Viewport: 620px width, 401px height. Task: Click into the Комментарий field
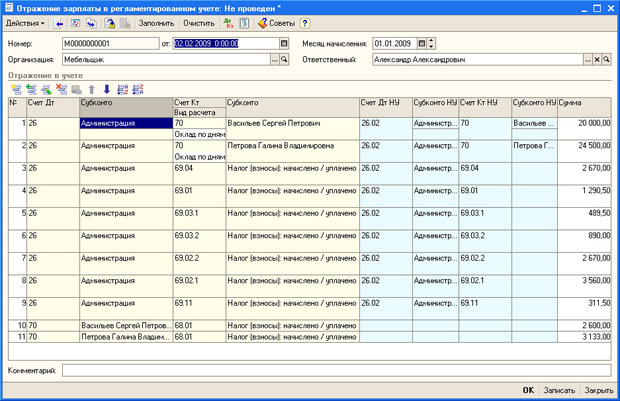(x=336, y=371)
